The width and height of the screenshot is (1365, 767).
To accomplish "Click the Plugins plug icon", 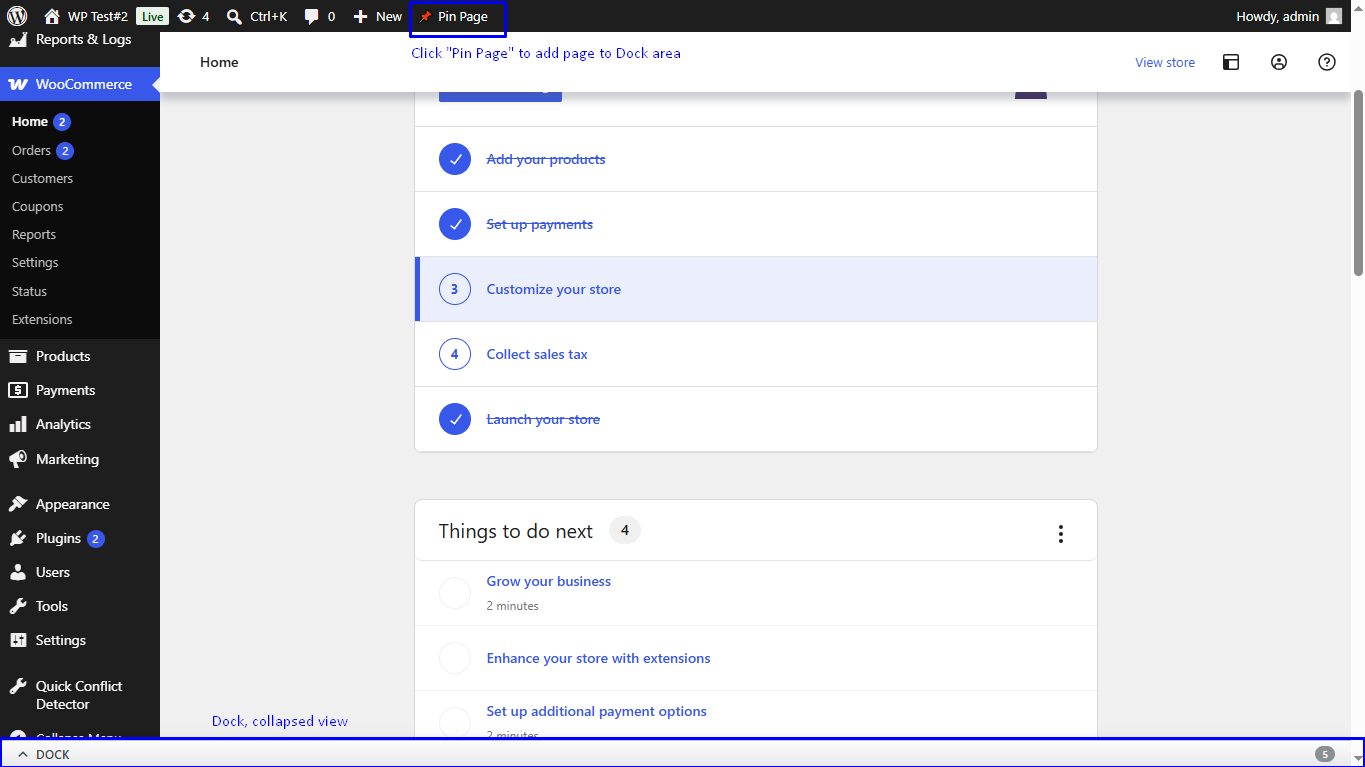I will pos(17,538).
